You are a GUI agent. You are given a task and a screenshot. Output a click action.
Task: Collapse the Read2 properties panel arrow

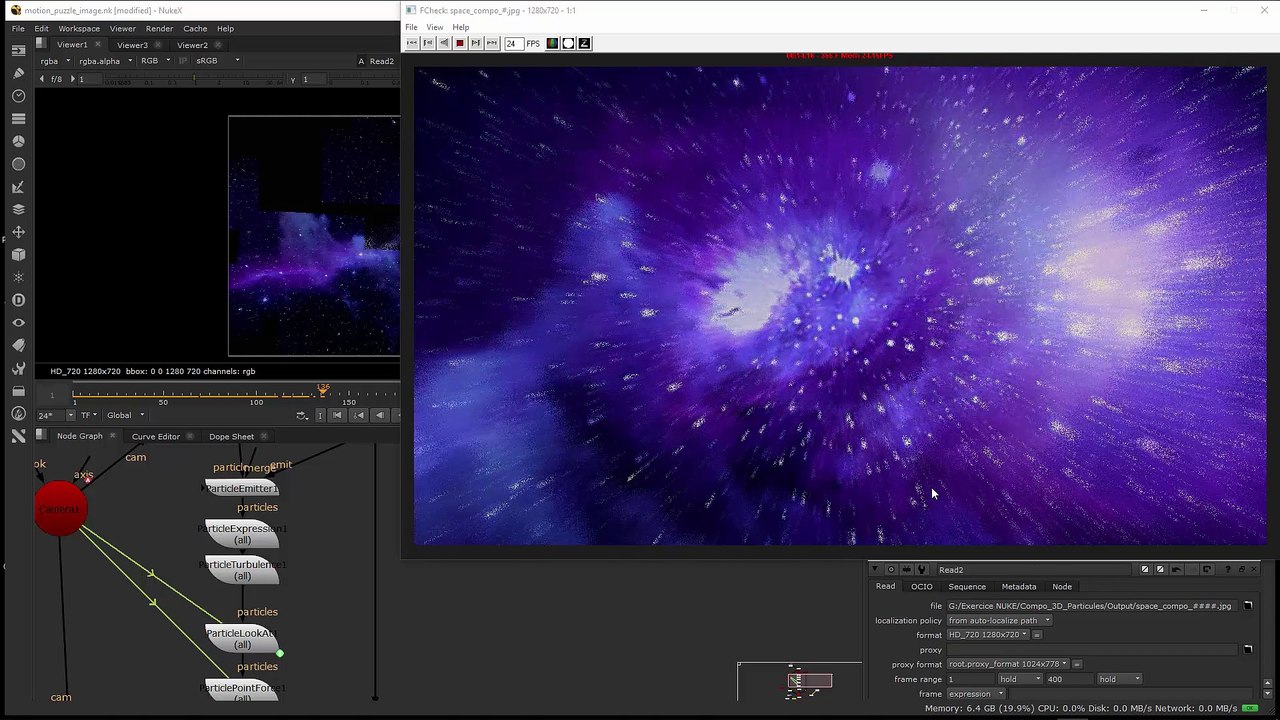pyautogui.click(x=875, y=570)
